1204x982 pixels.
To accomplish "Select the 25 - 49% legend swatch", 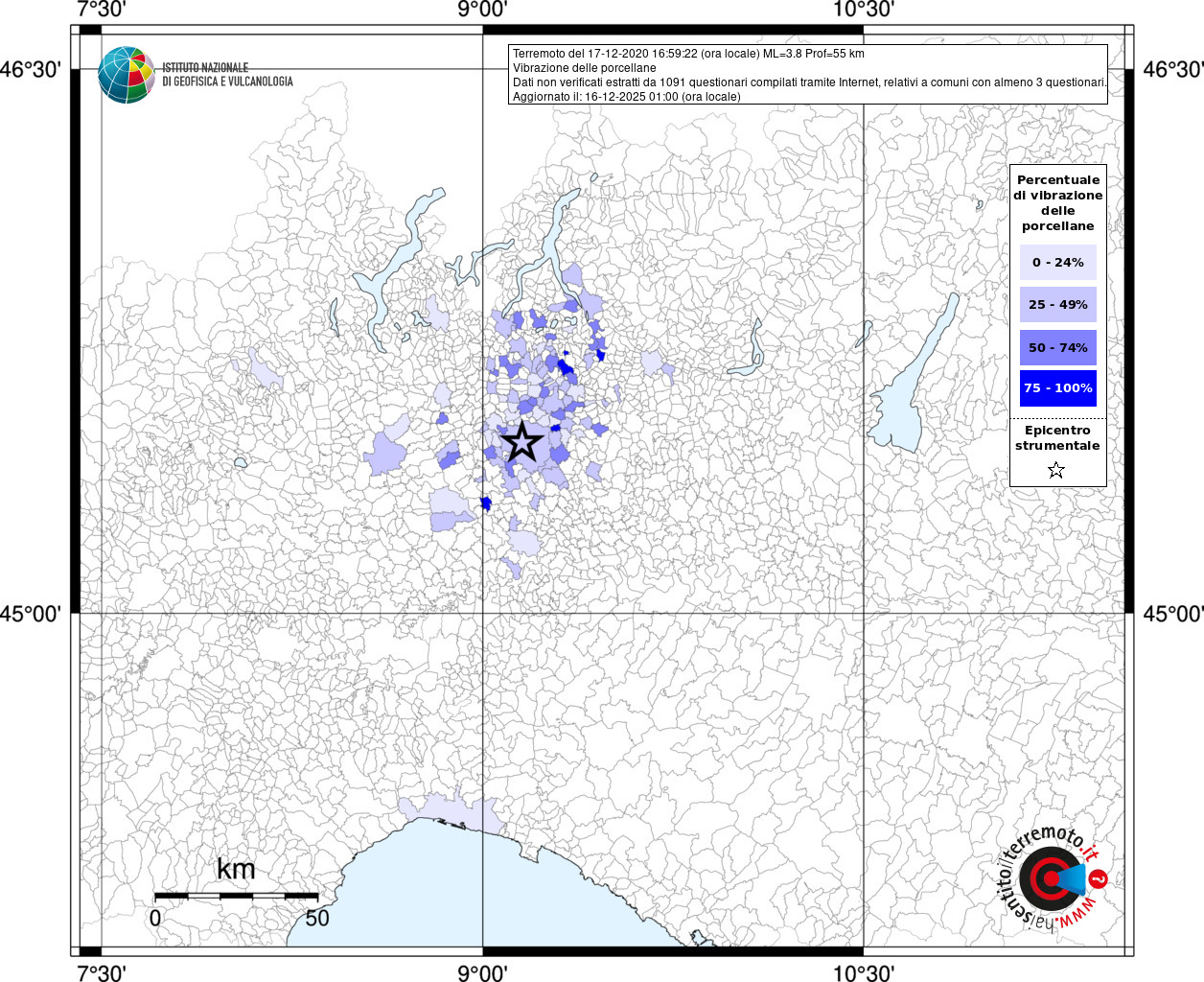I will (x=1058, y=305).
